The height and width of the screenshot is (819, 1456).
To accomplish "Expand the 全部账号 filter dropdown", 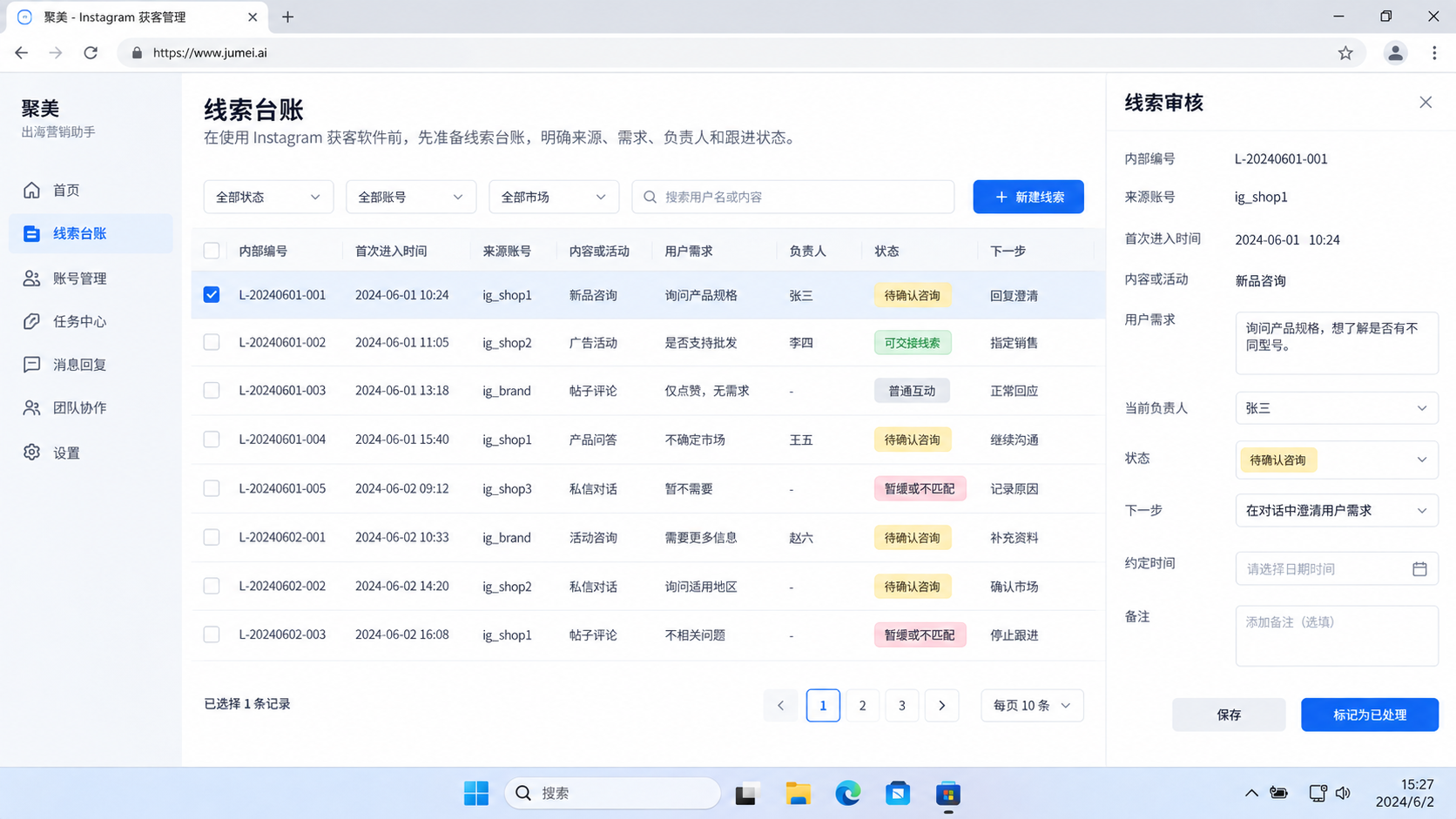I will 411,197.
